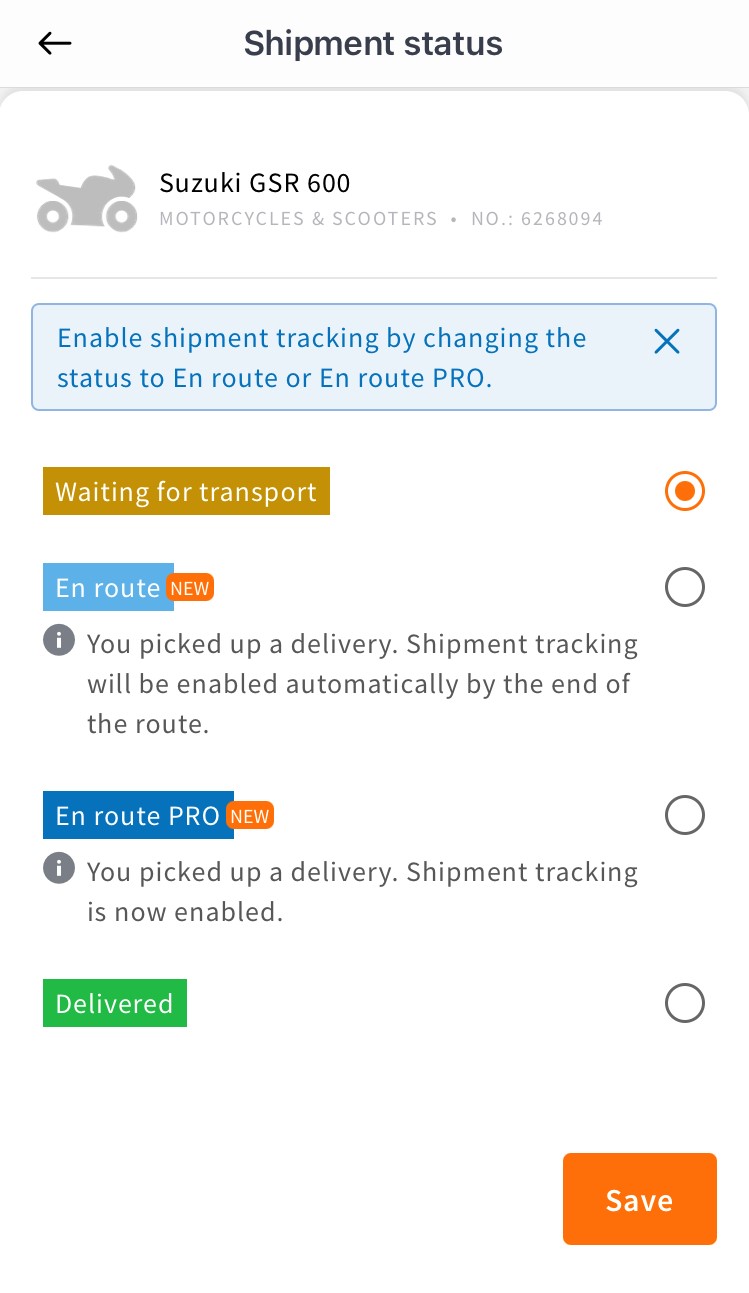Tap the Motorcycles & Scooters category text

tap(298, 219)
